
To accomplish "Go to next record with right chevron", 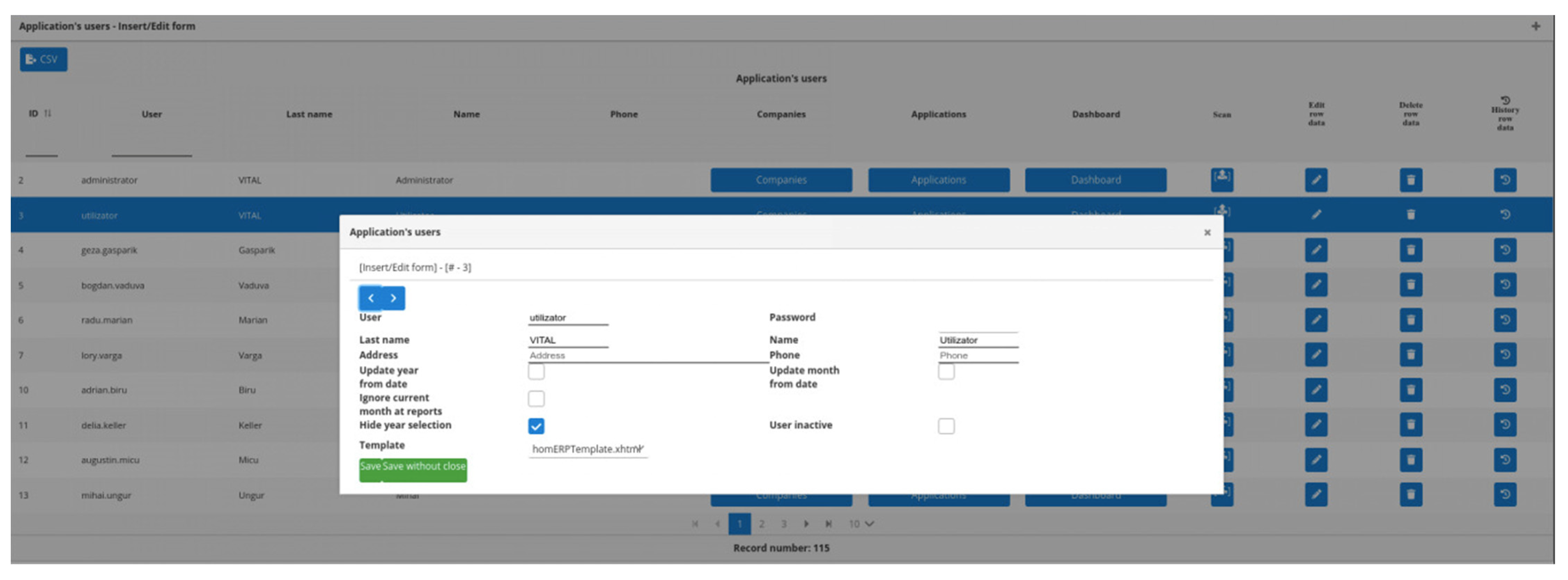I will tap(393, 298).
